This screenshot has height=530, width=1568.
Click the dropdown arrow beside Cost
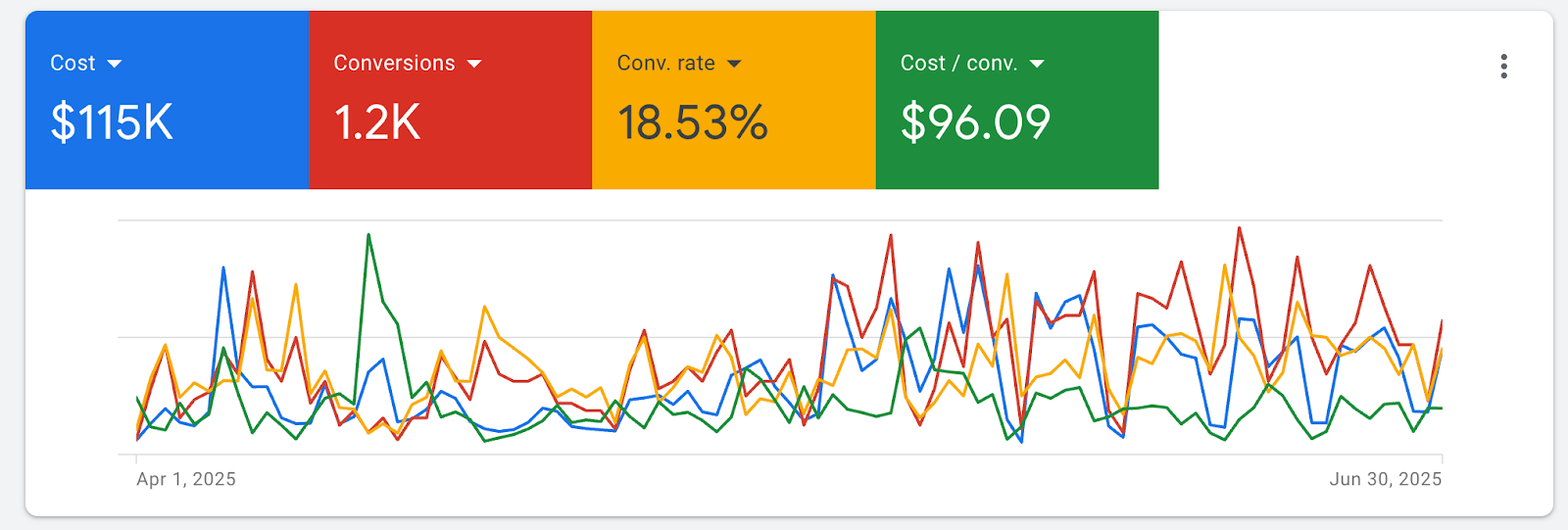point(115,64)
